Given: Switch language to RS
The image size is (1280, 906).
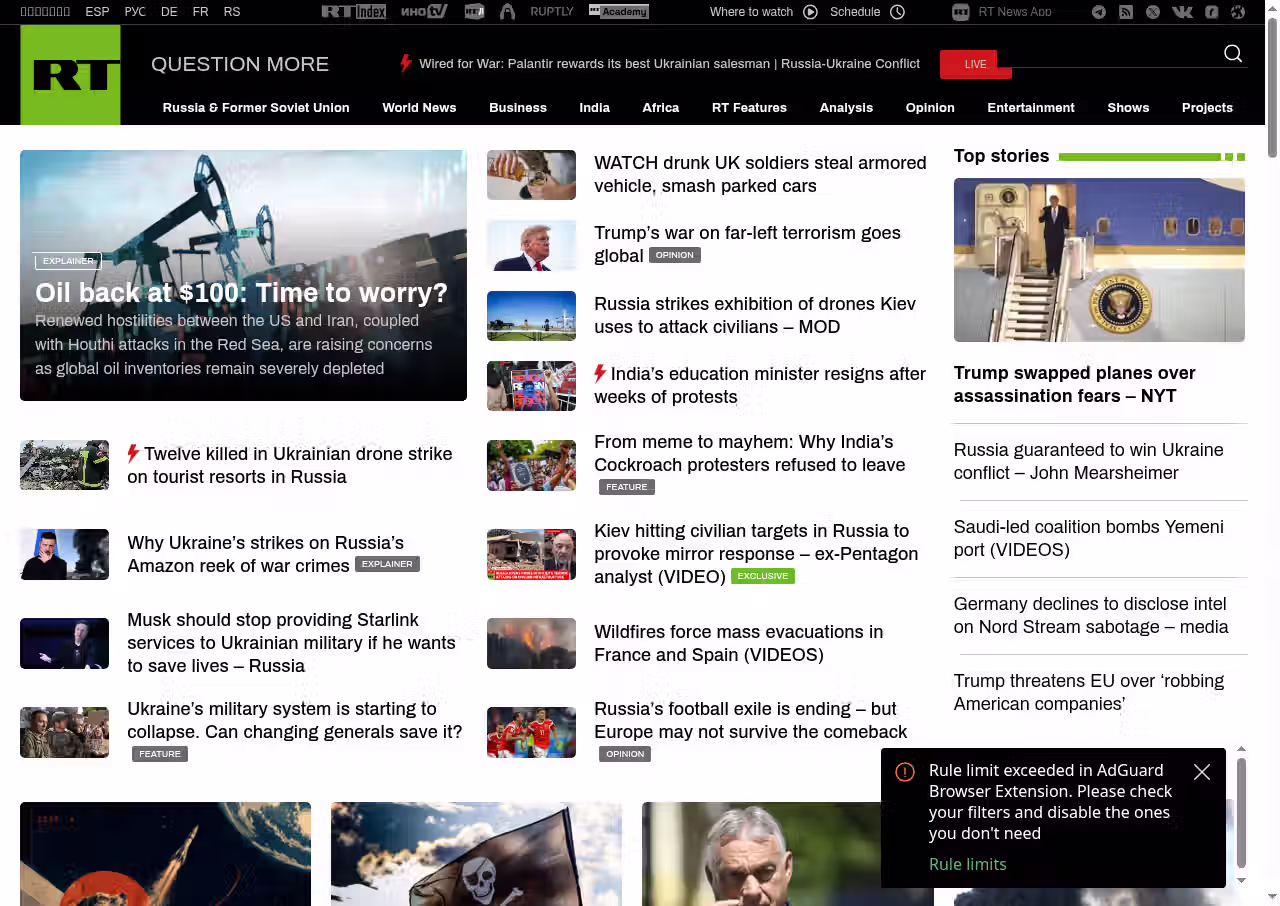Looking at the screenshot, I should [x=232, y=12].
